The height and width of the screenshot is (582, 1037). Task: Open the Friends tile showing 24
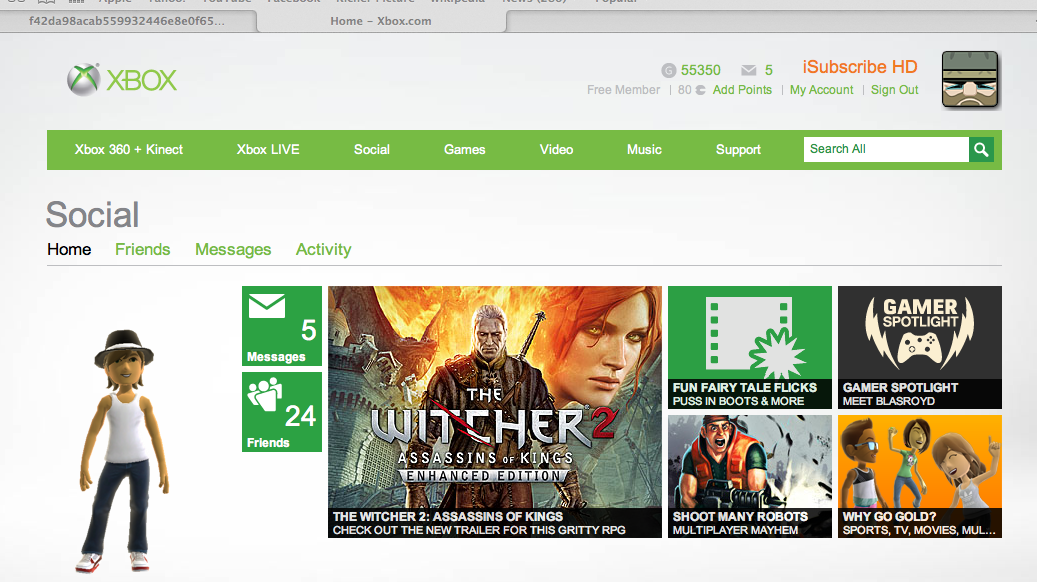point(282,412)
